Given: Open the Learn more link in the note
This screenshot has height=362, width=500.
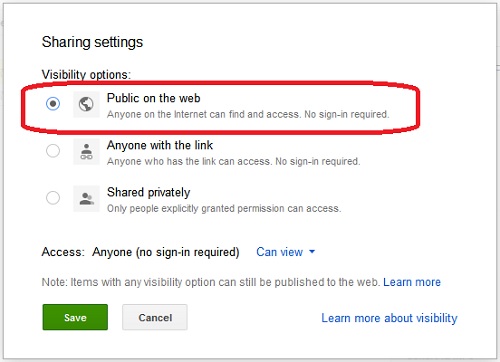Looking at the screenshot, I should point(412,282).
